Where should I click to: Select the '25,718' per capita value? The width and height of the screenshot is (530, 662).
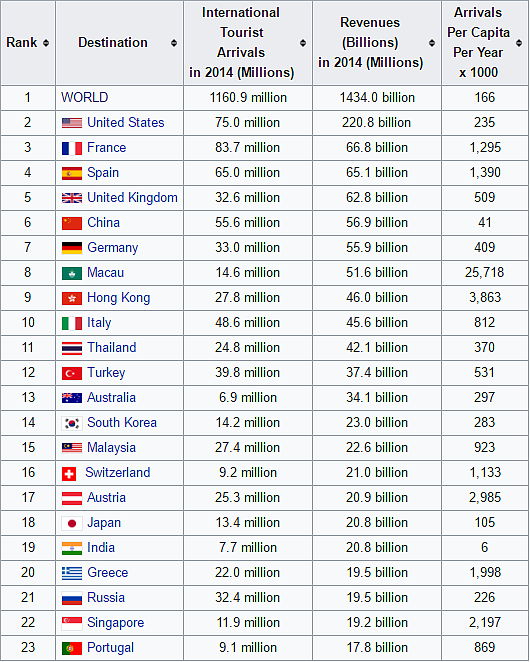coord(484,273)
